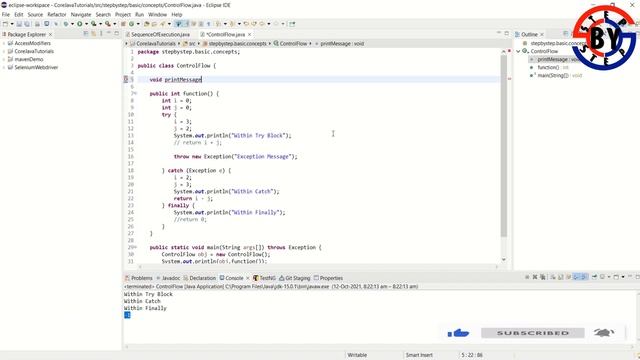Open the Run menu
The height and width of the screenshot is (360, 640).
(140, 15)
